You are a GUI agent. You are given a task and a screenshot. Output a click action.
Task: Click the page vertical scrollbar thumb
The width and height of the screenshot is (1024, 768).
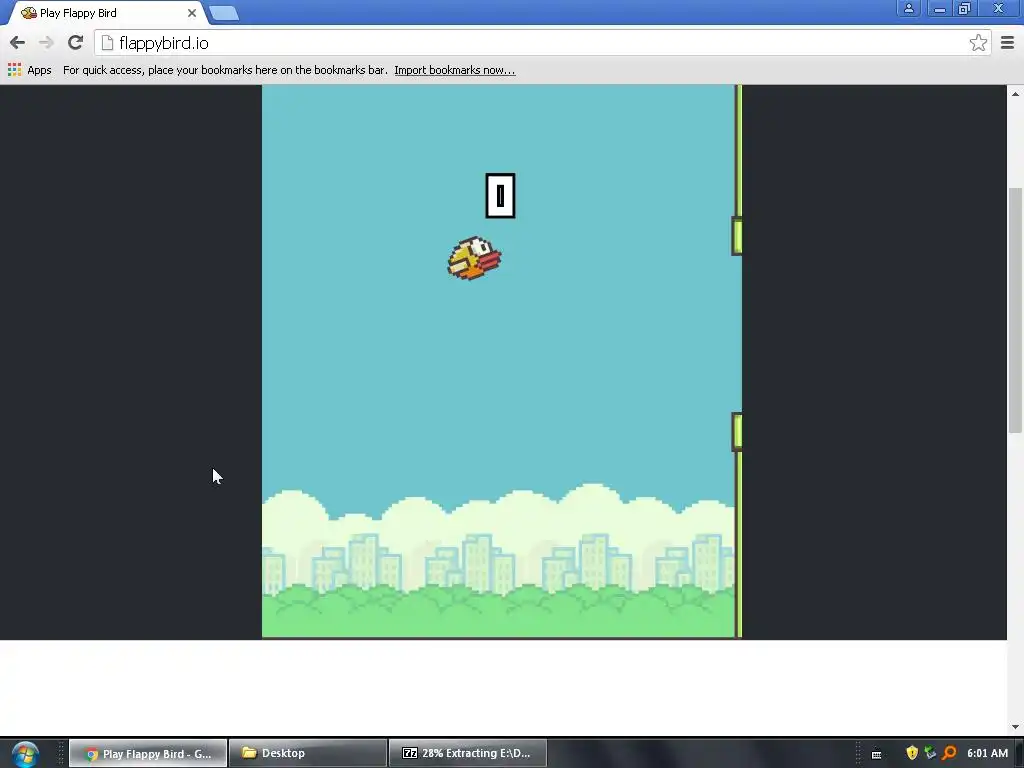[1015, 310]
